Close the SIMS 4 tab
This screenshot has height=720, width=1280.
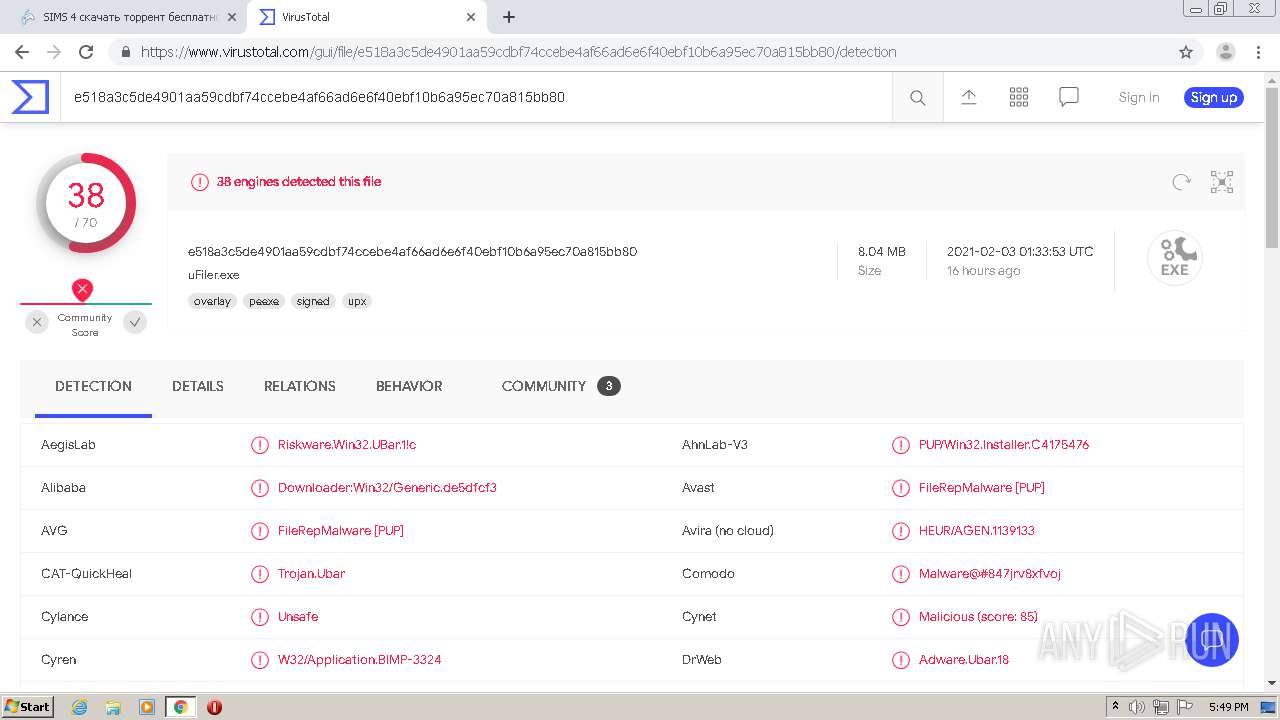tap(232, 17)
